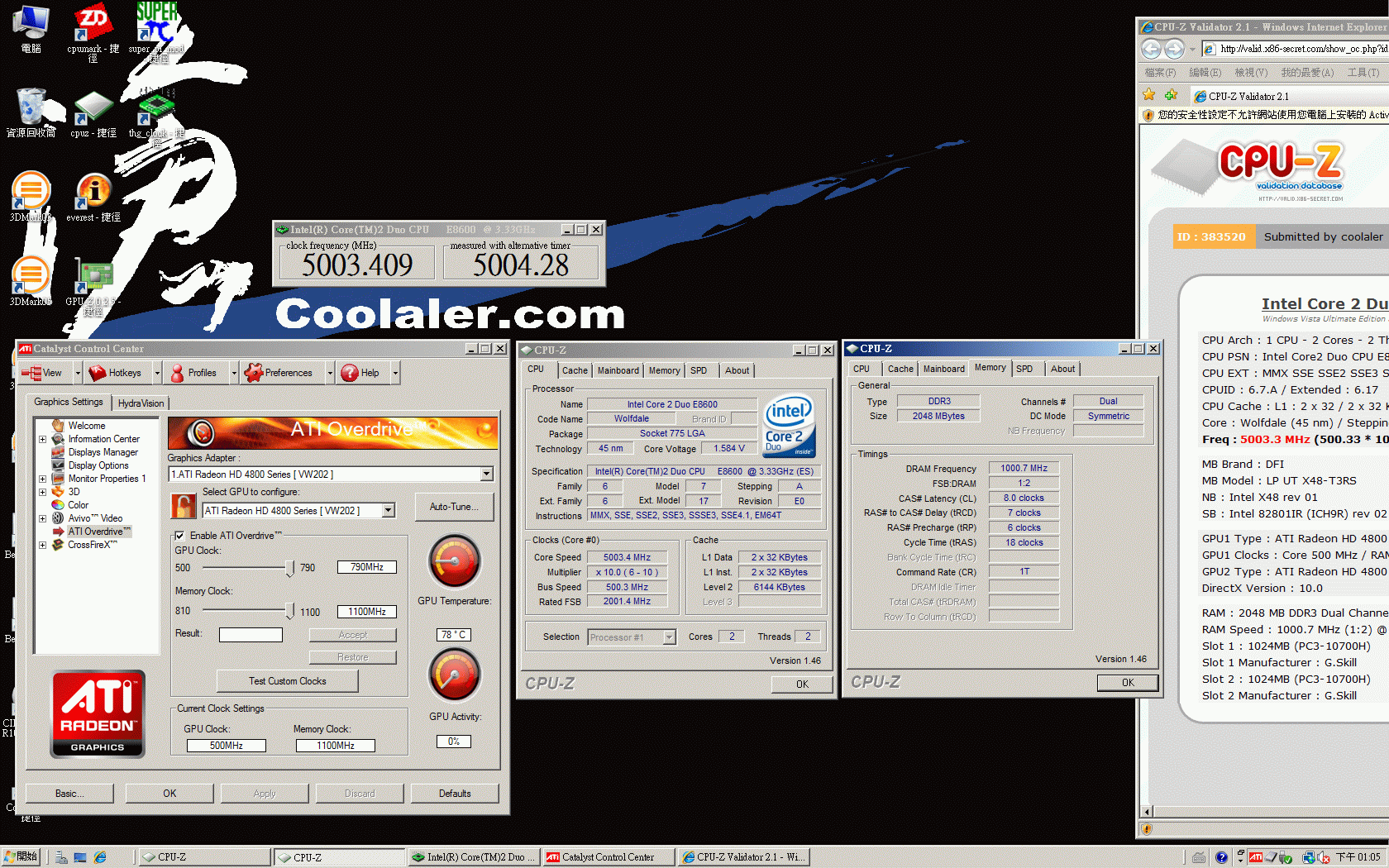
Task: Click the Help question mark icon
Action: [x=349, y=373]
